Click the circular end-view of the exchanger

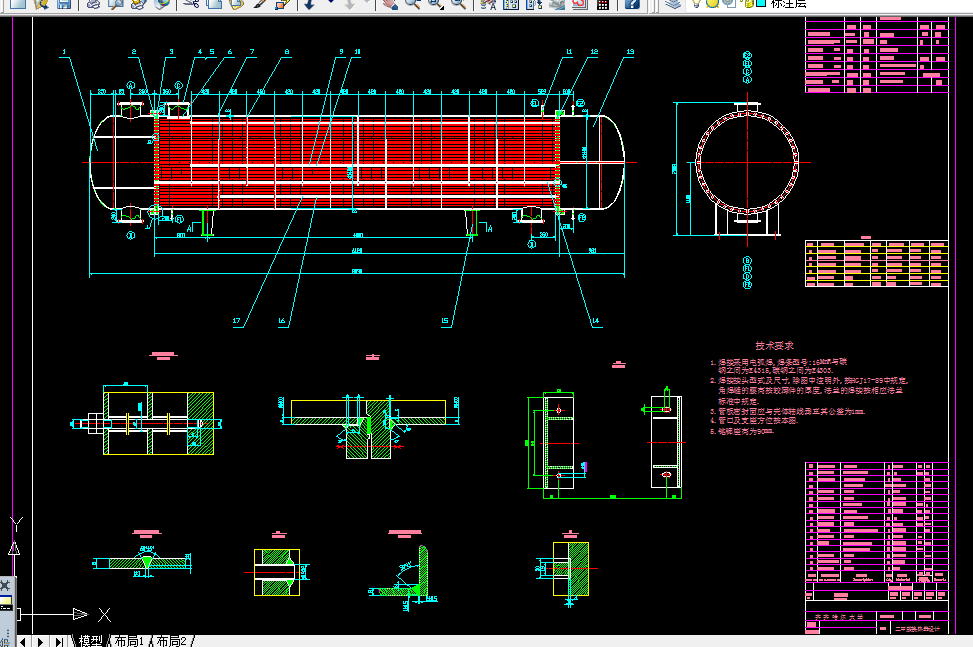click(747, 163)
